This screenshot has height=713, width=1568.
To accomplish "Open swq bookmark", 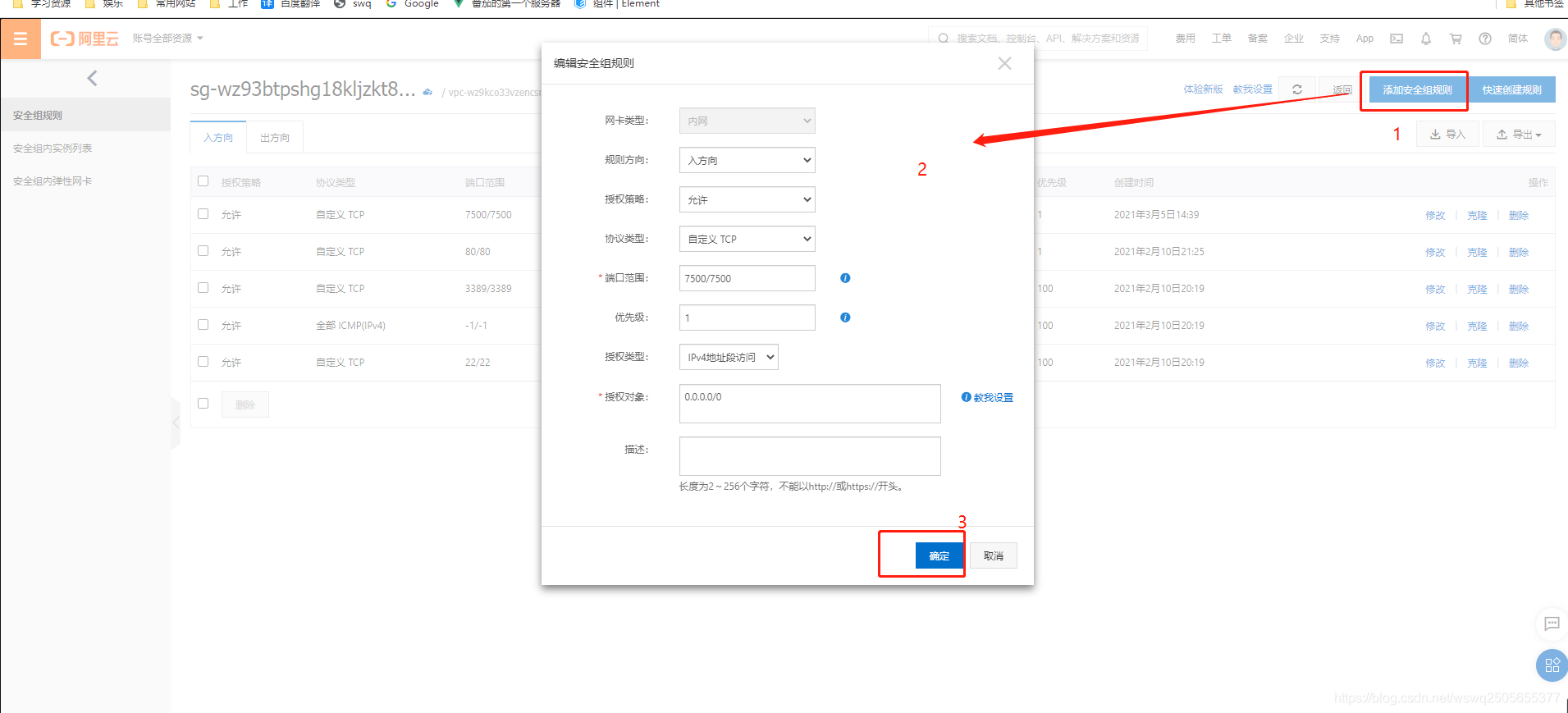I will click(x=353, y=4).
